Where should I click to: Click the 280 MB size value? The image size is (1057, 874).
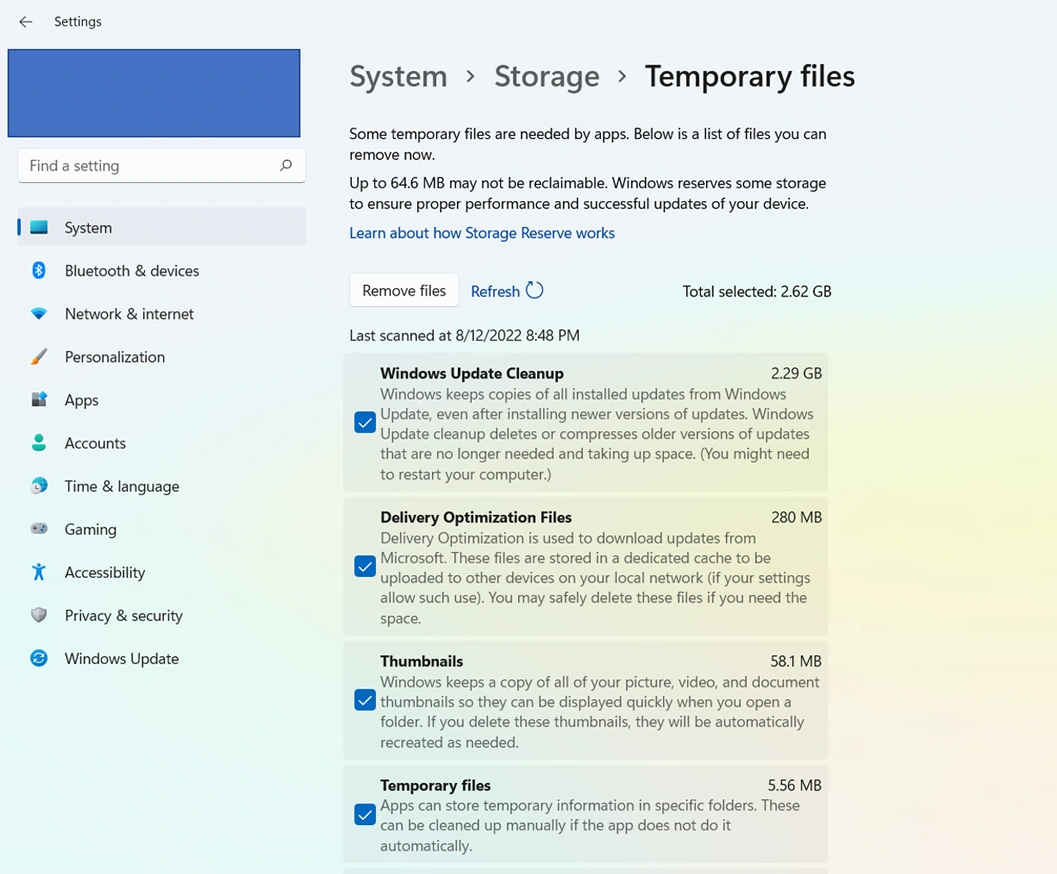click(796, 517)
